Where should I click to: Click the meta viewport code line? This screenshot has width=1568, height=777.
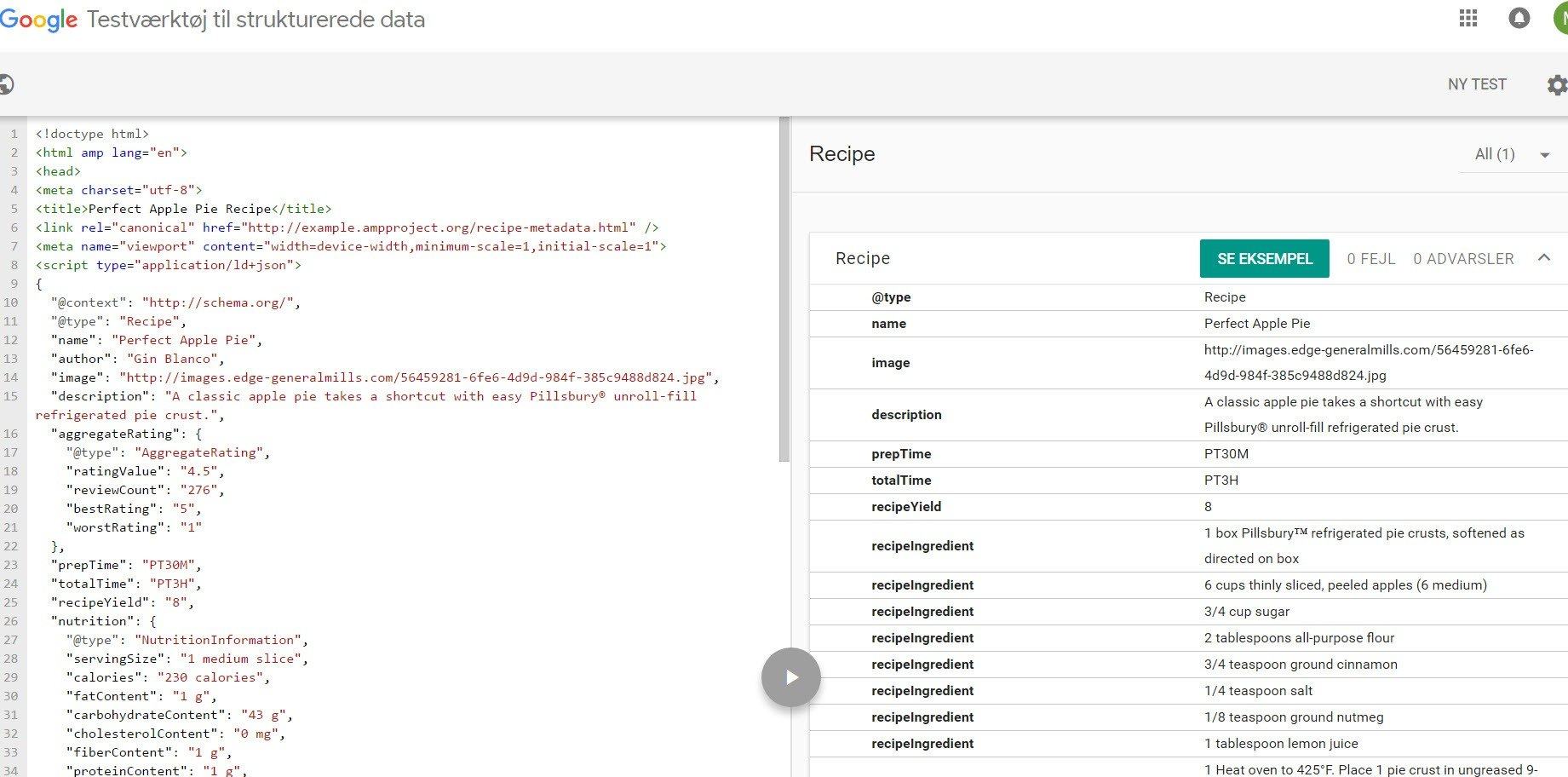point(351,246)
